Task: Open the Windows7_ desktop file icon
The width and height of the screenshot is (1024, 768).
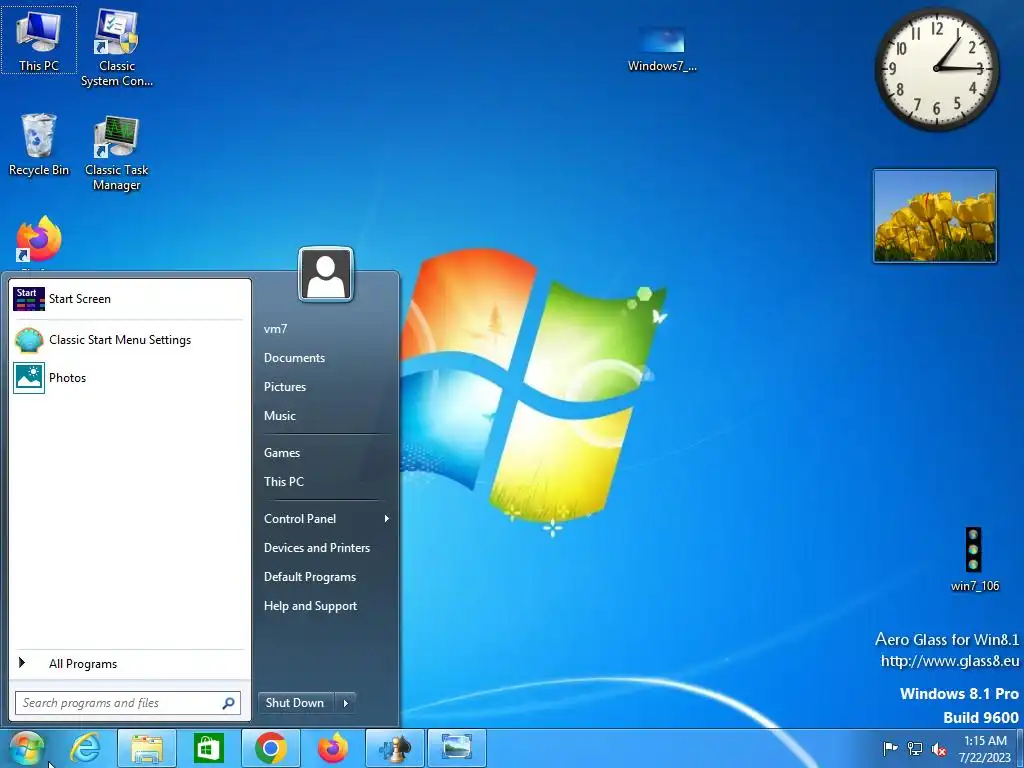Action: (662, 49)
